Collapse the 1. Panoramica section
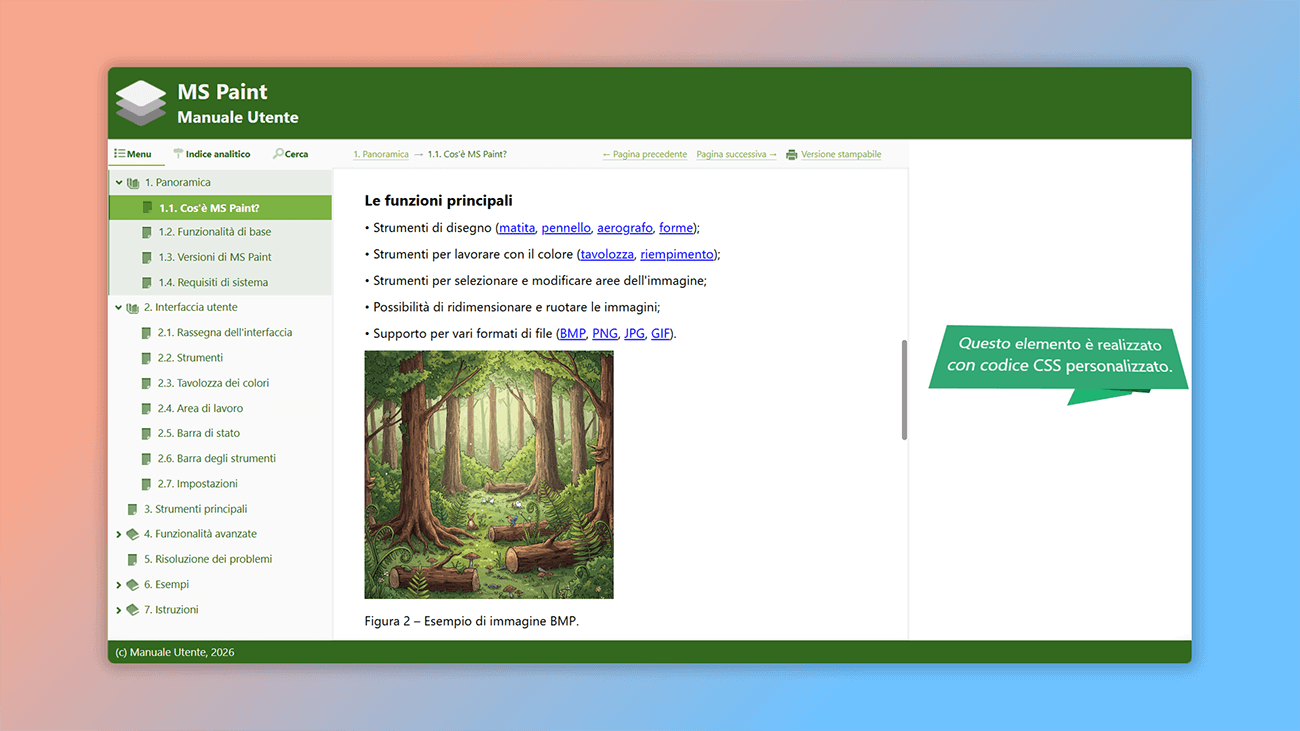The width and height of the screenshot is (1300, 731). click(118, 181)
